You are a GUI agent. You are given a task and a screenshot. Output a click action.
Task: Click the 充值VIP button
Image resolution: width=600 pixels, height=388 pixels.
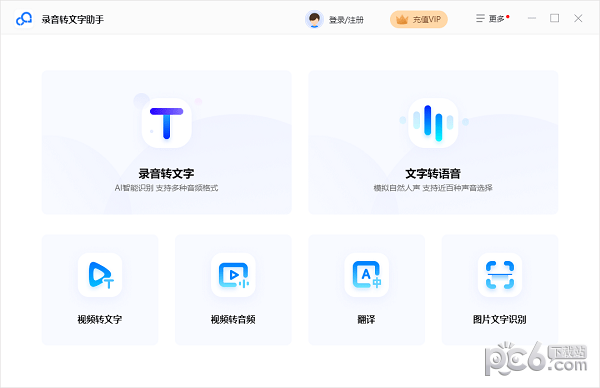[419, 19]
